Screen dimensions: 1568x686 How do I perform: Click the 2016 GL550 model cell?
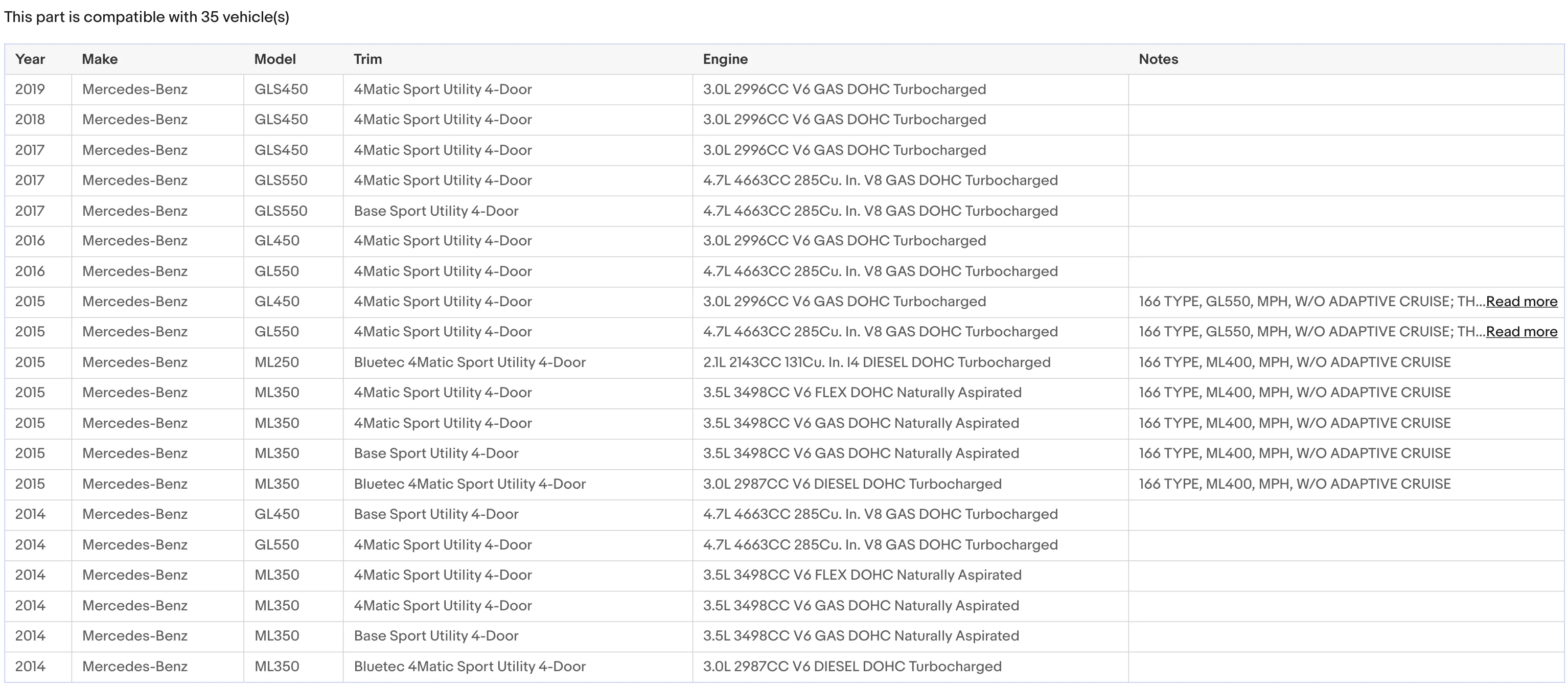293,271
